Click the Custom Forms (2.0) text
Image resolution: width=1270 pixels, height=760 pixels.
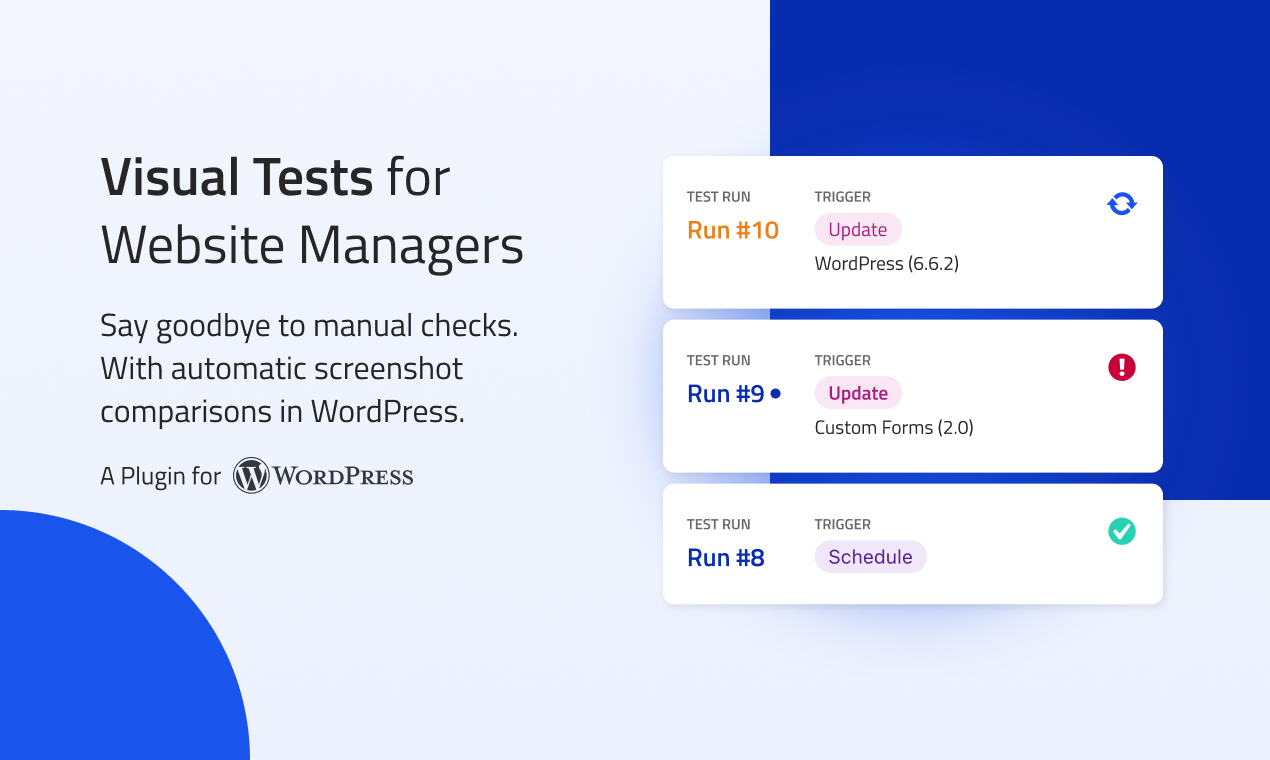[894, 428]
